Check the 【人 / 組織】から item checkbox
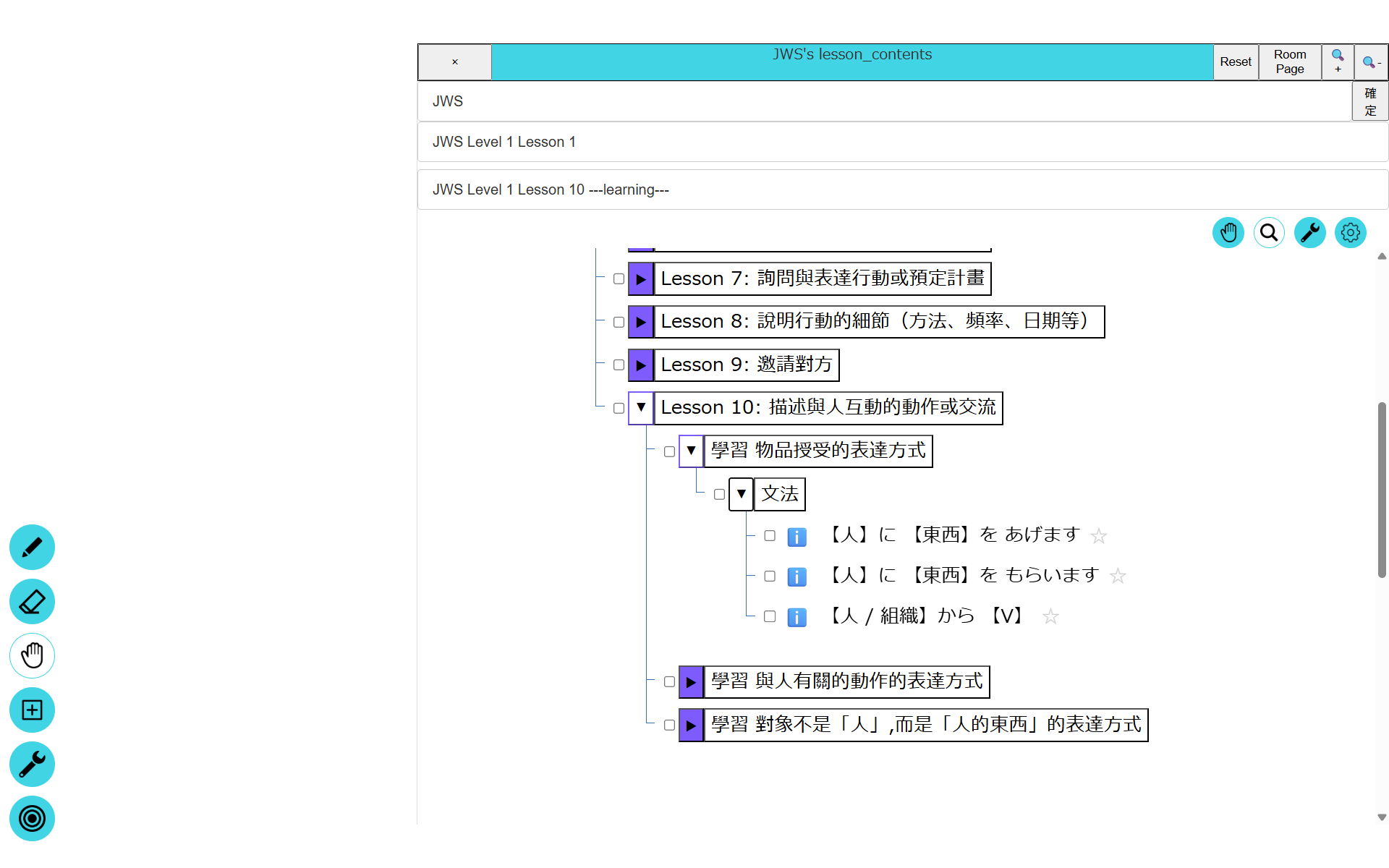1389x868 pixels. [x=770, y=617]
